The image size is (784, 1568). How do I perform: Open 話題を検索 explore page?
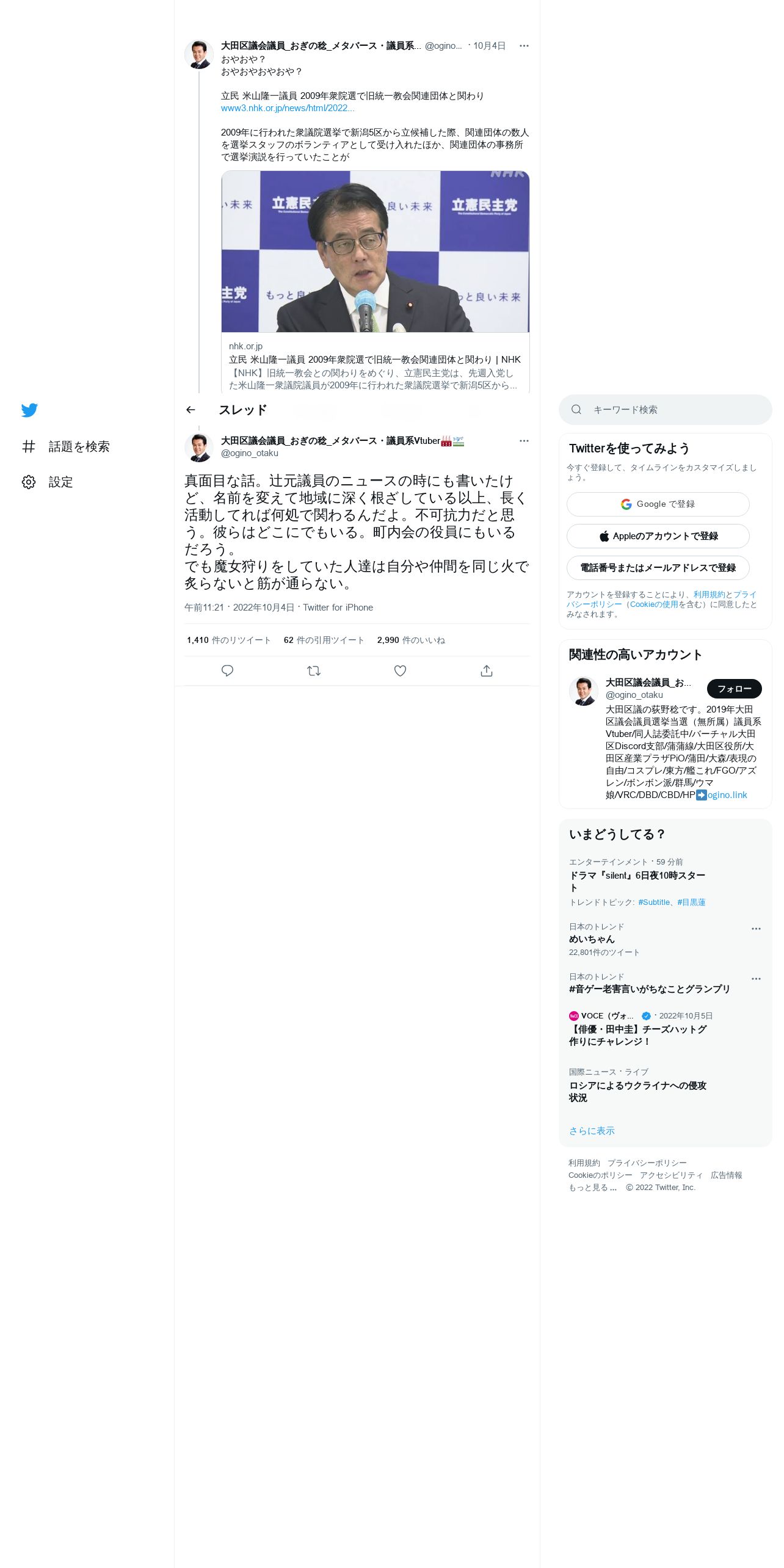tap(66, 446)
